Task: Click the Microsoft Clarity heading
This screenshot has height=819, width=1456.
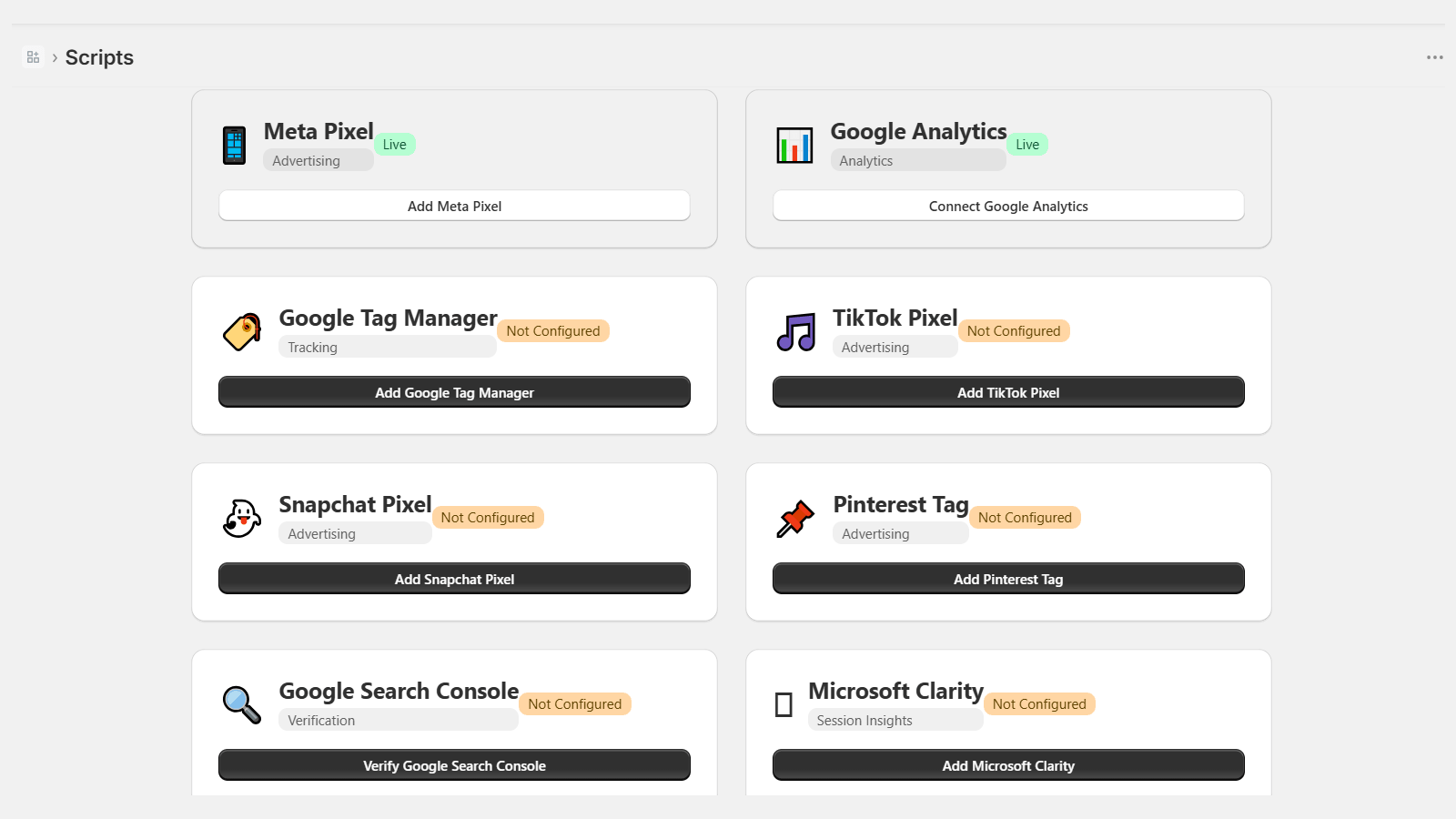Action: pyautogui.click(x=895, y=691)
